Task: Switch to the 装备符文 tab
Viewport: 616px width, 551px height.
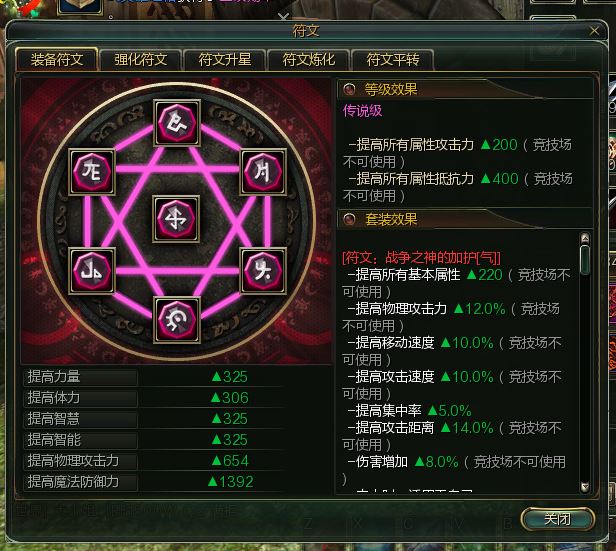Action: [x=57, y=60]
